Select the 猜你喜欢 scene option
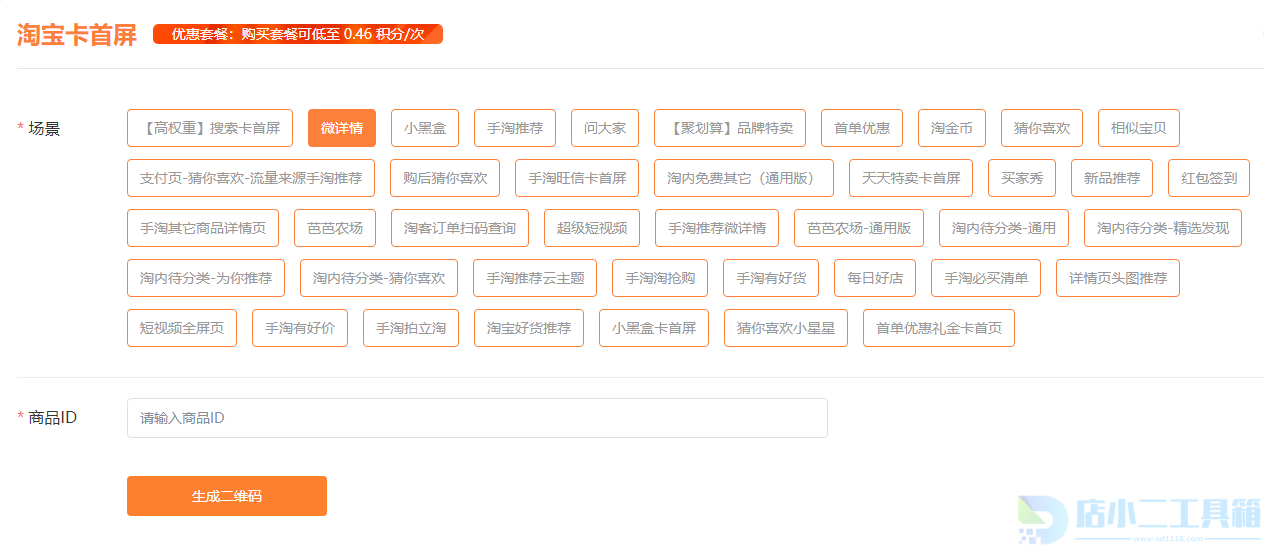1264x559 pixels. (x=1042, y=128)
